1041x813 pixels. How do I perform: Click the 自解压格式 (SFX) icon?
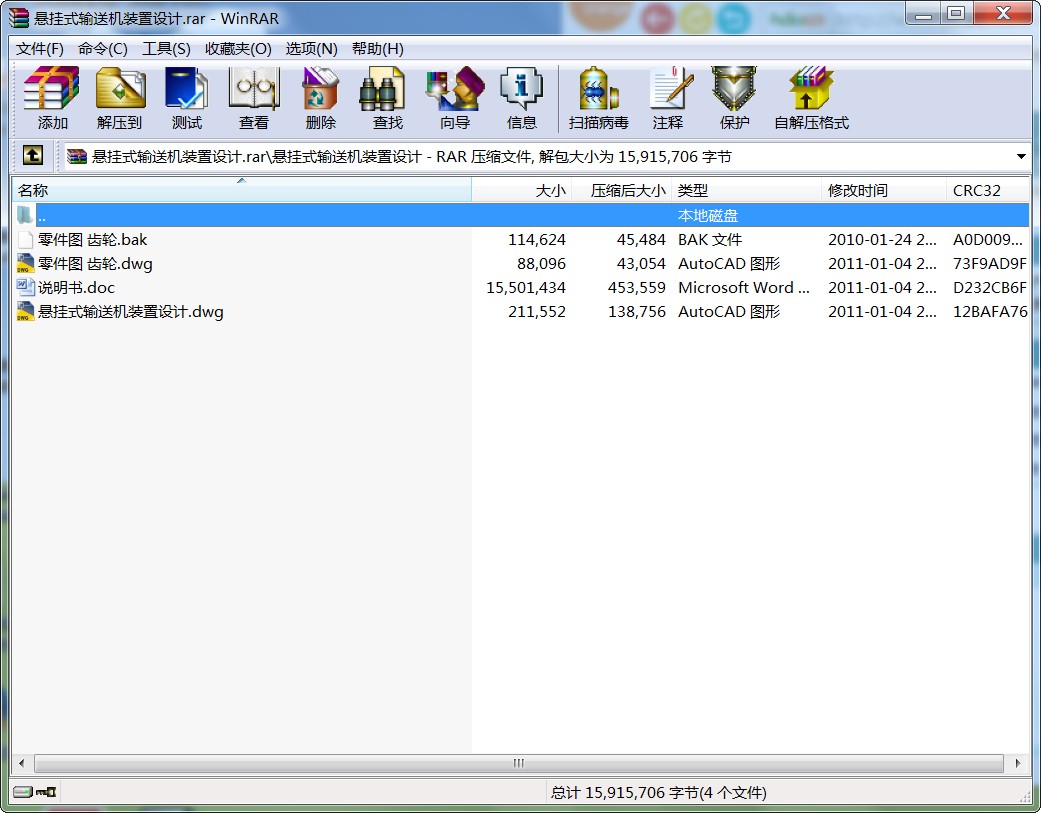point(811,88)
